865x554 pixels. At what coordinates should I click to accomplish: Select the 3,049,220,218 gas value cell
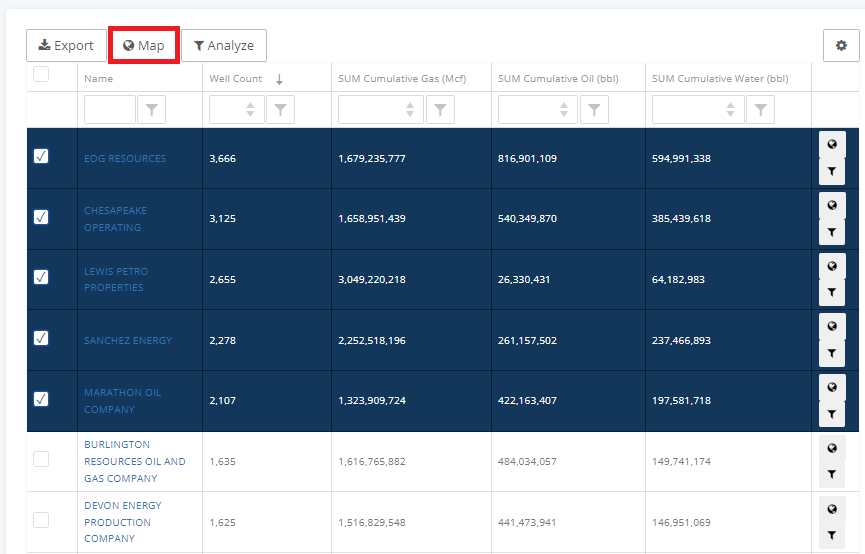pyautogui.click(x=412, y=280)
